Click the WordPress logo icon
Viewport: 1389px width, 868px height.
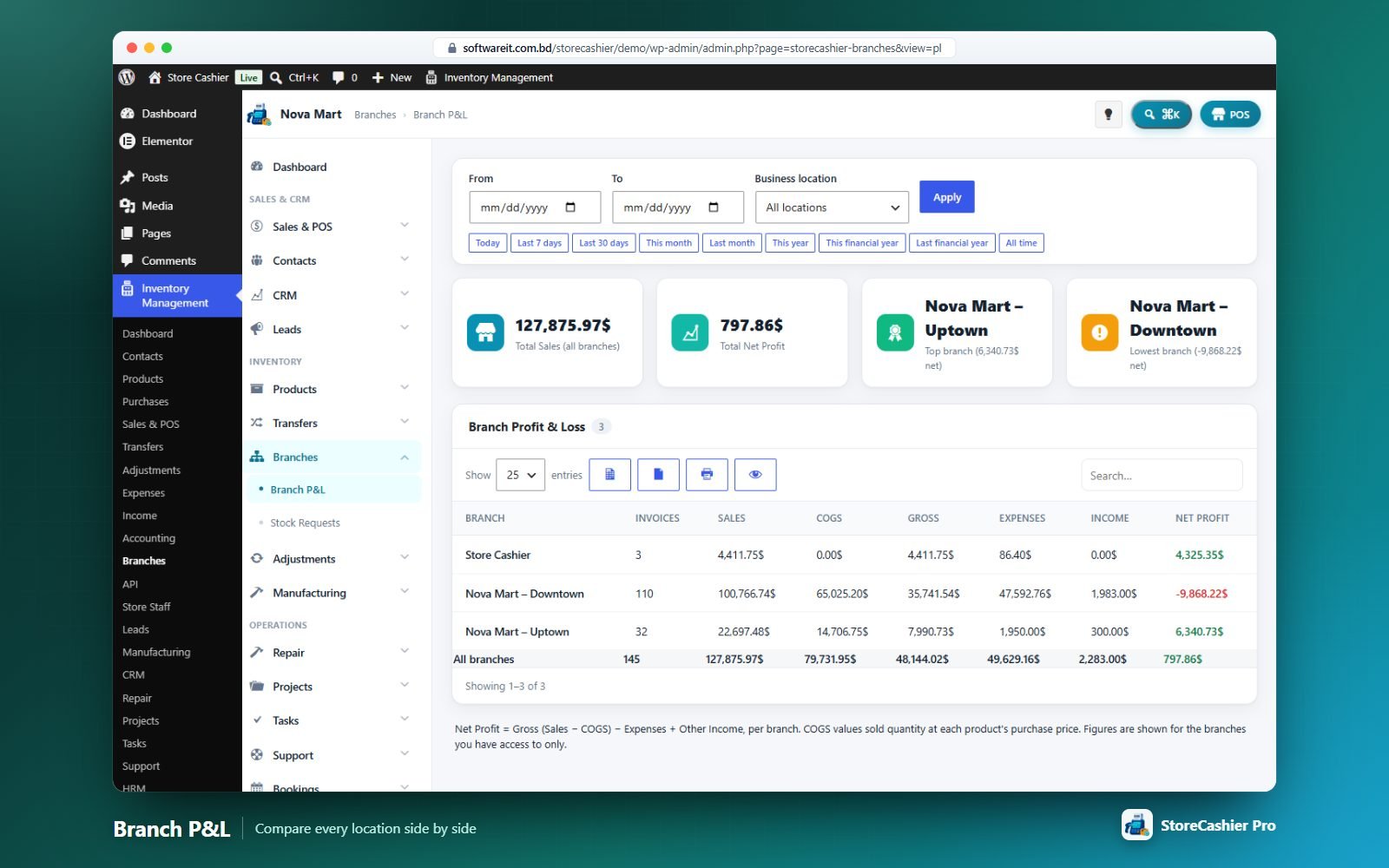pos(127,77)
